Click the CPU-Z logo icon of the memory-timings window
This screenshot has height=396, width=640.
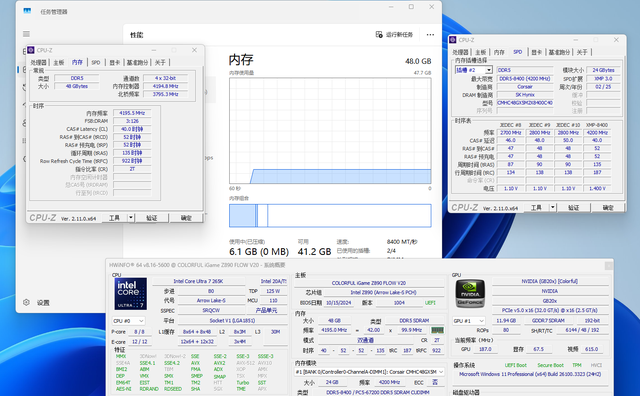pyautogui.click(x=31, y=50)
